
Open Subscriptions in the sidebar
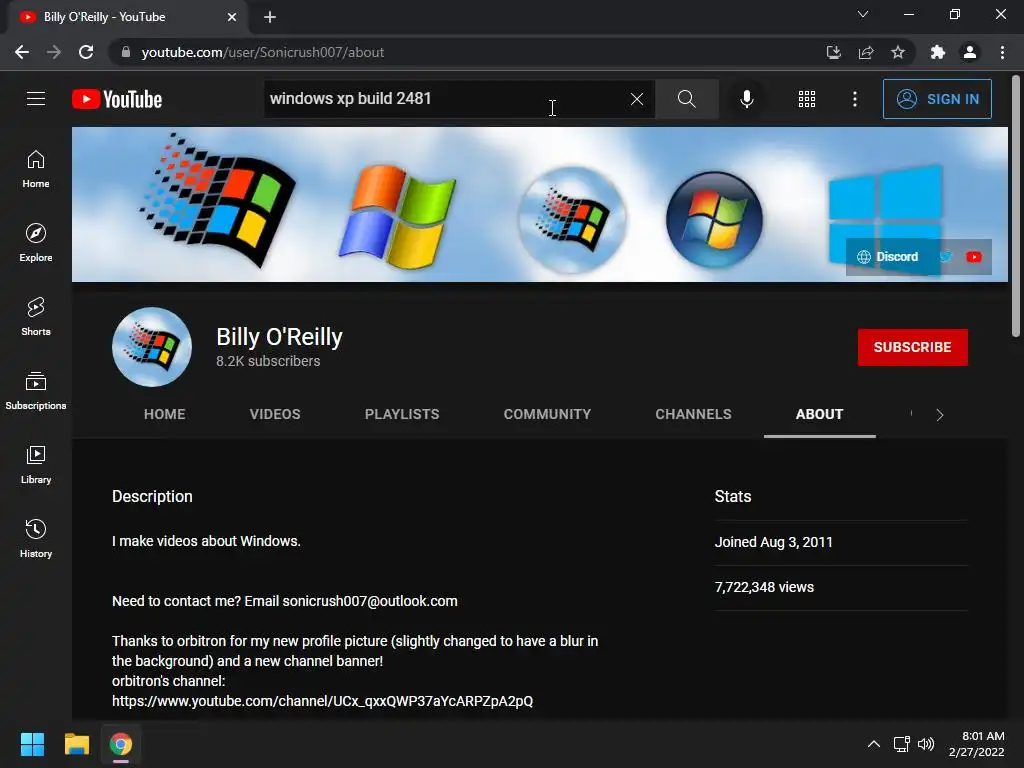[x=36, y=391]
